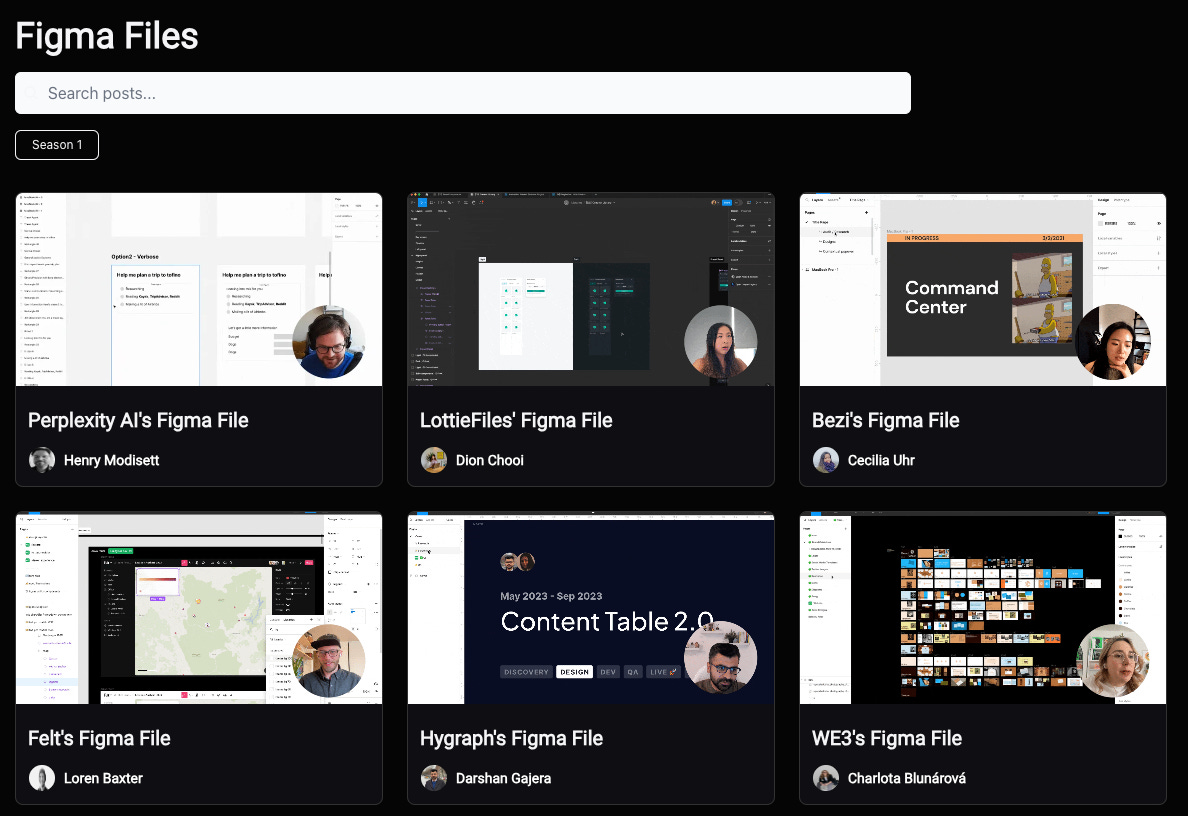Click the Bezi Command Center thumbnail
Viewport: 1188px width, 816px height.
pyautogui.click(x=982, y=288)
